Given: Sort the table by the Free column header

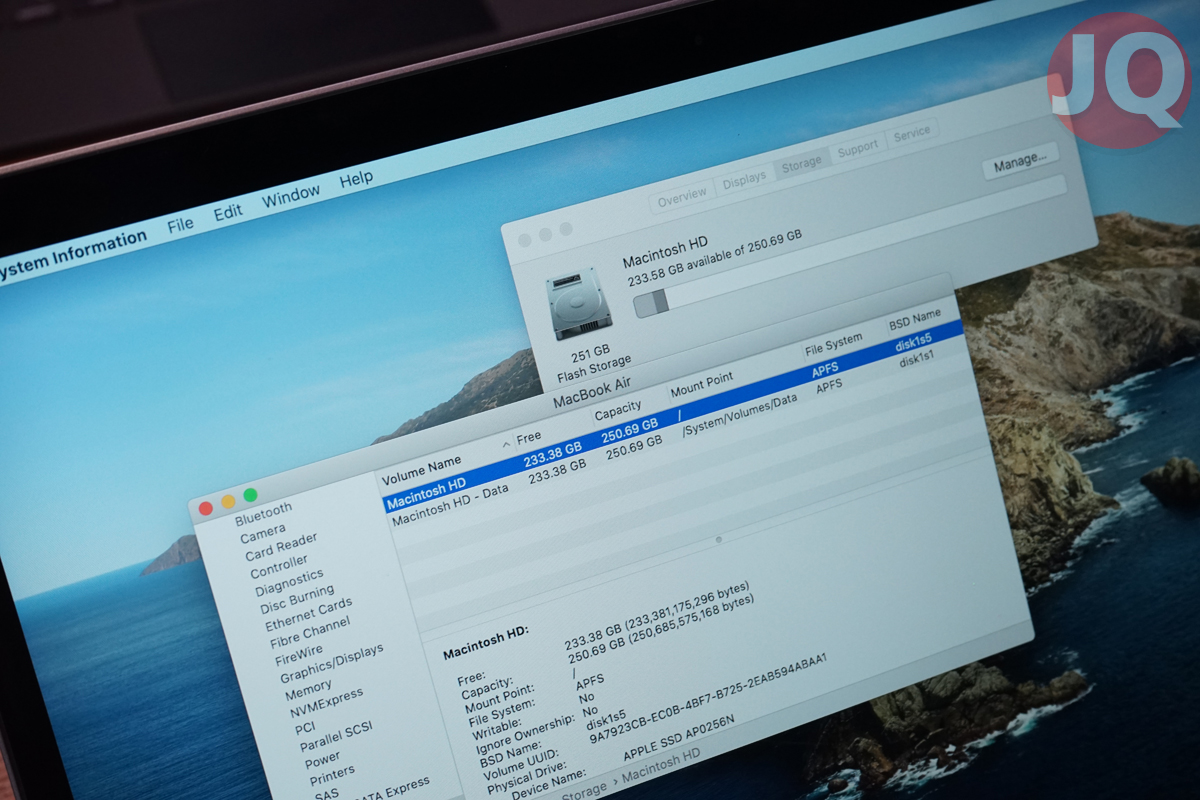Looking at the screenshot, I should [529, 438].
